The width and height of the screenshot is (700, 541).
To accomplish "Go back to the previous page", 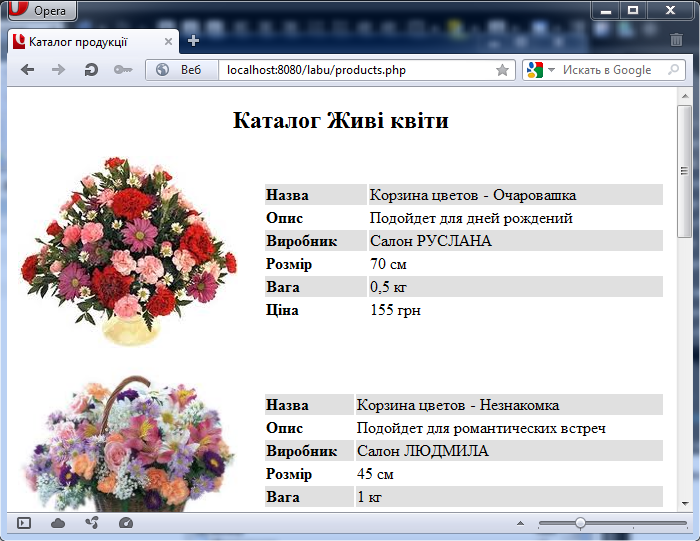I will [27, 70].
